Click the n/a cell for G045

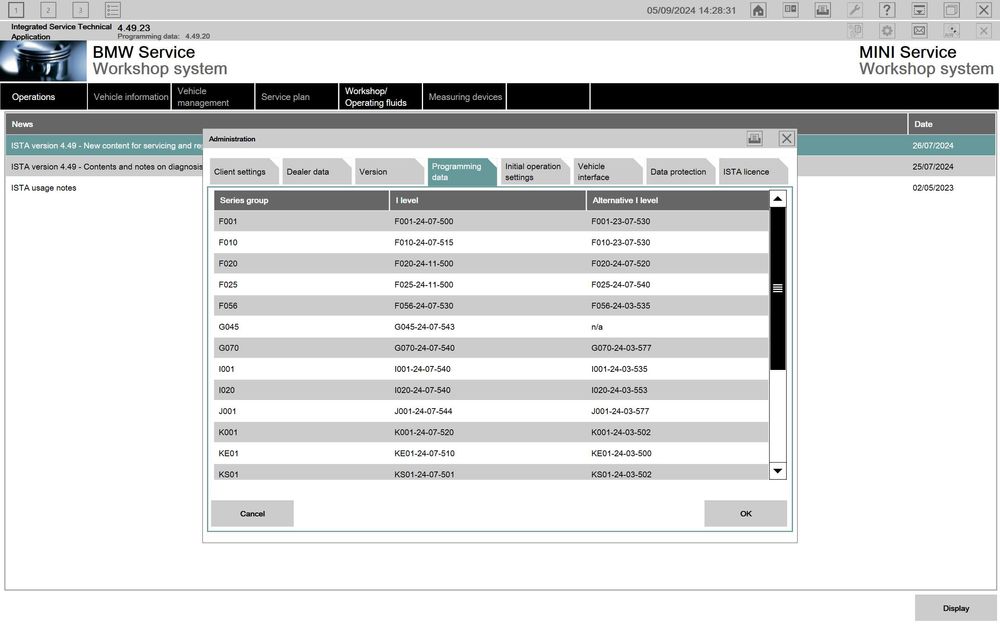tap(597, 327)
